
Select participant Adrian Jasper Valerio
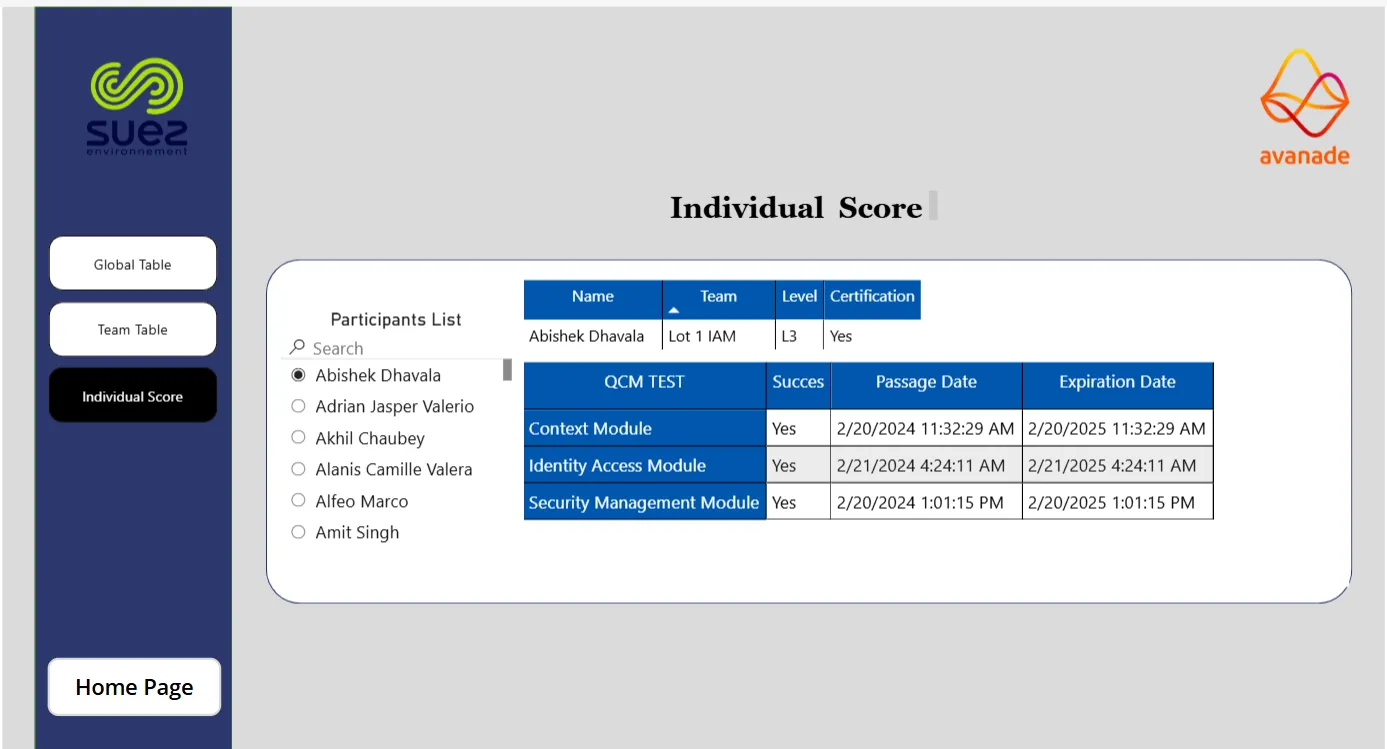click(298, 406)
